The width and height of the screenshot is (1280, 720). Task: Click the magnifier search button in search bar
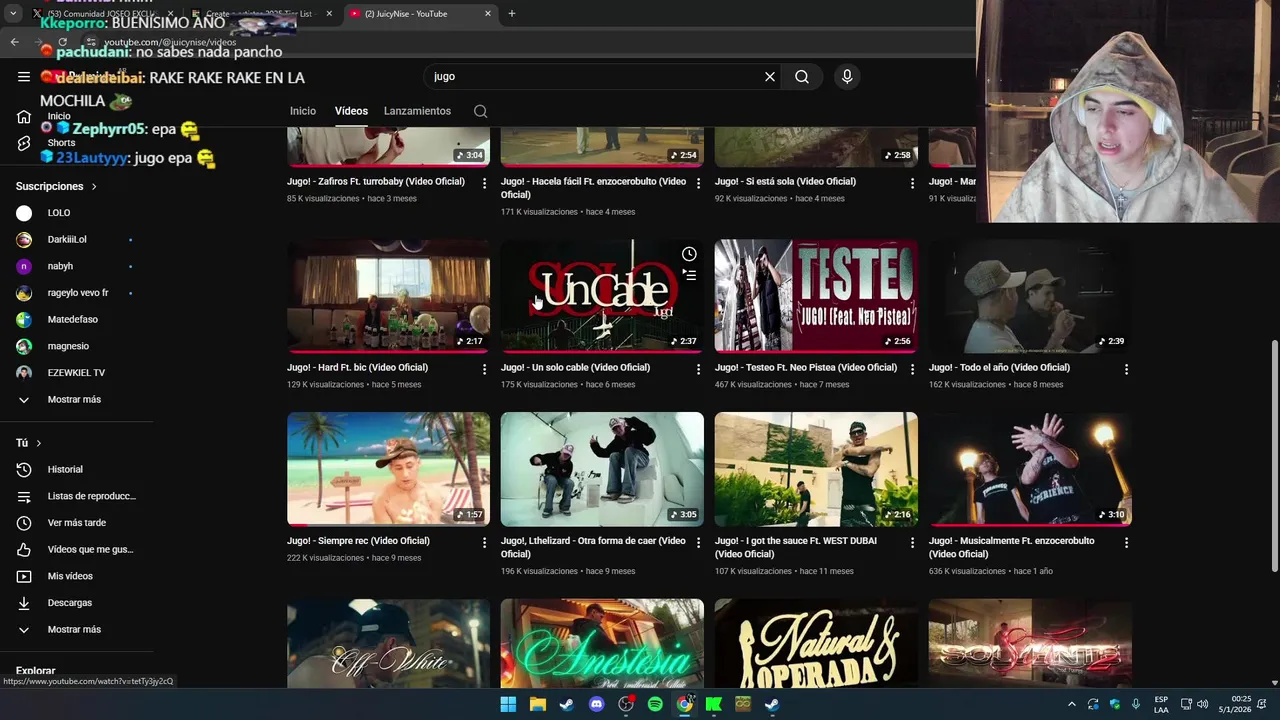point(802,77)
